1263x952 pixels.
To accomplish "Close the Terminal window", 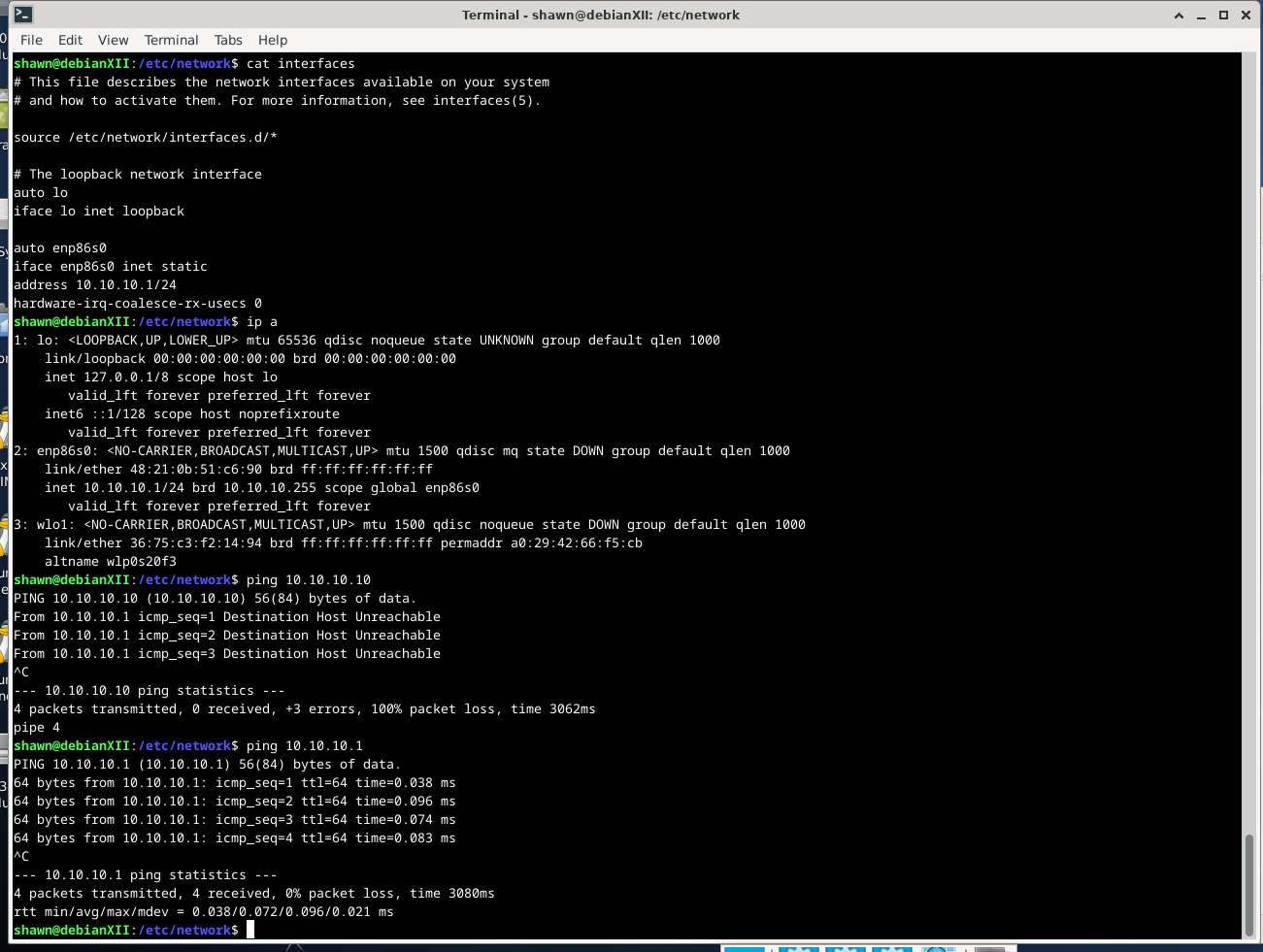I will pos(1246,15).
